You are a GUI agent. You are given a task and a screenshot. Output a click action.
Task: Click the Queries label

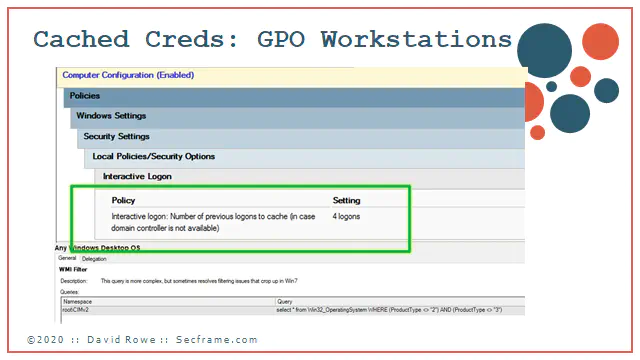coord(69,292)
